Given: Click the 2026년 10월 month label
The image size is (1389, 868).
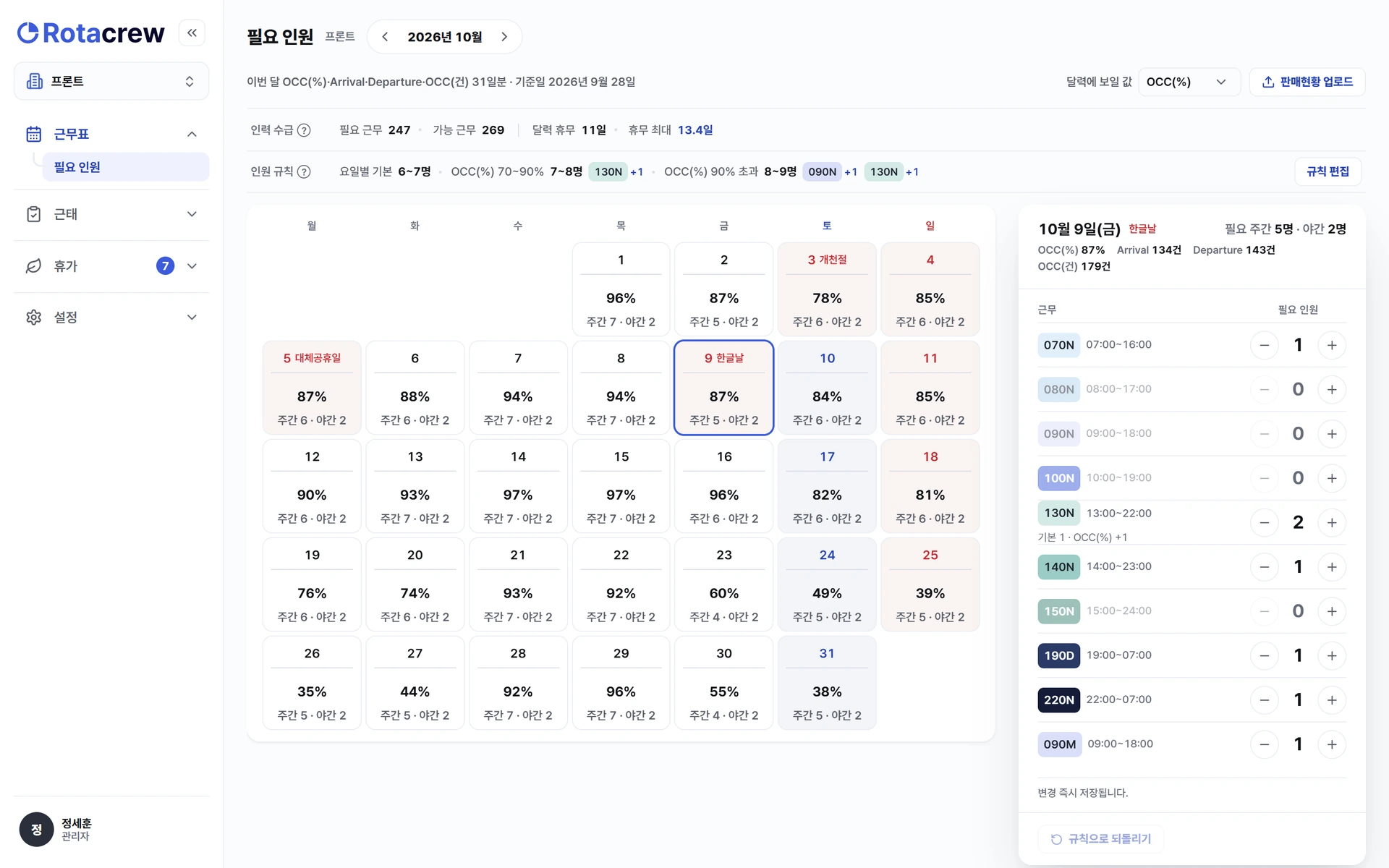Looking at the screenshot, I should (x=445, y=37).
